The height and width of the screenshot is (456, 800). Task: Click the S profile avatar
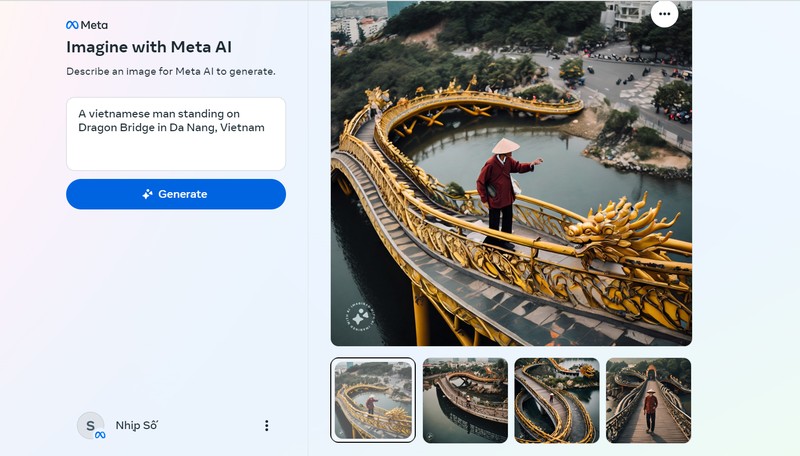click(x=90, y=426)
